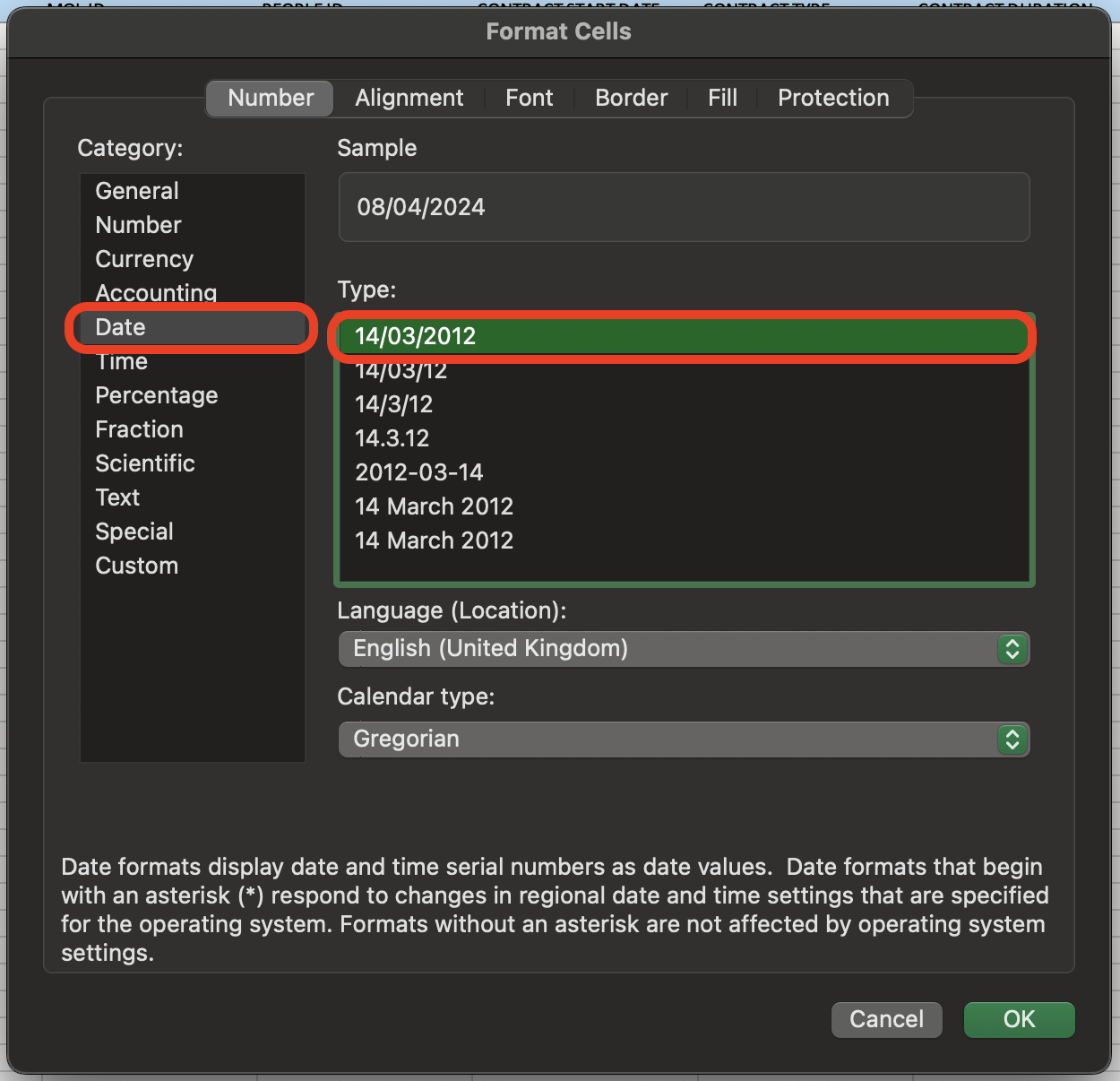Expand the Gregorian calendar type dropdown
This screenshot has height=1081, width=1120.
point(684,739)
